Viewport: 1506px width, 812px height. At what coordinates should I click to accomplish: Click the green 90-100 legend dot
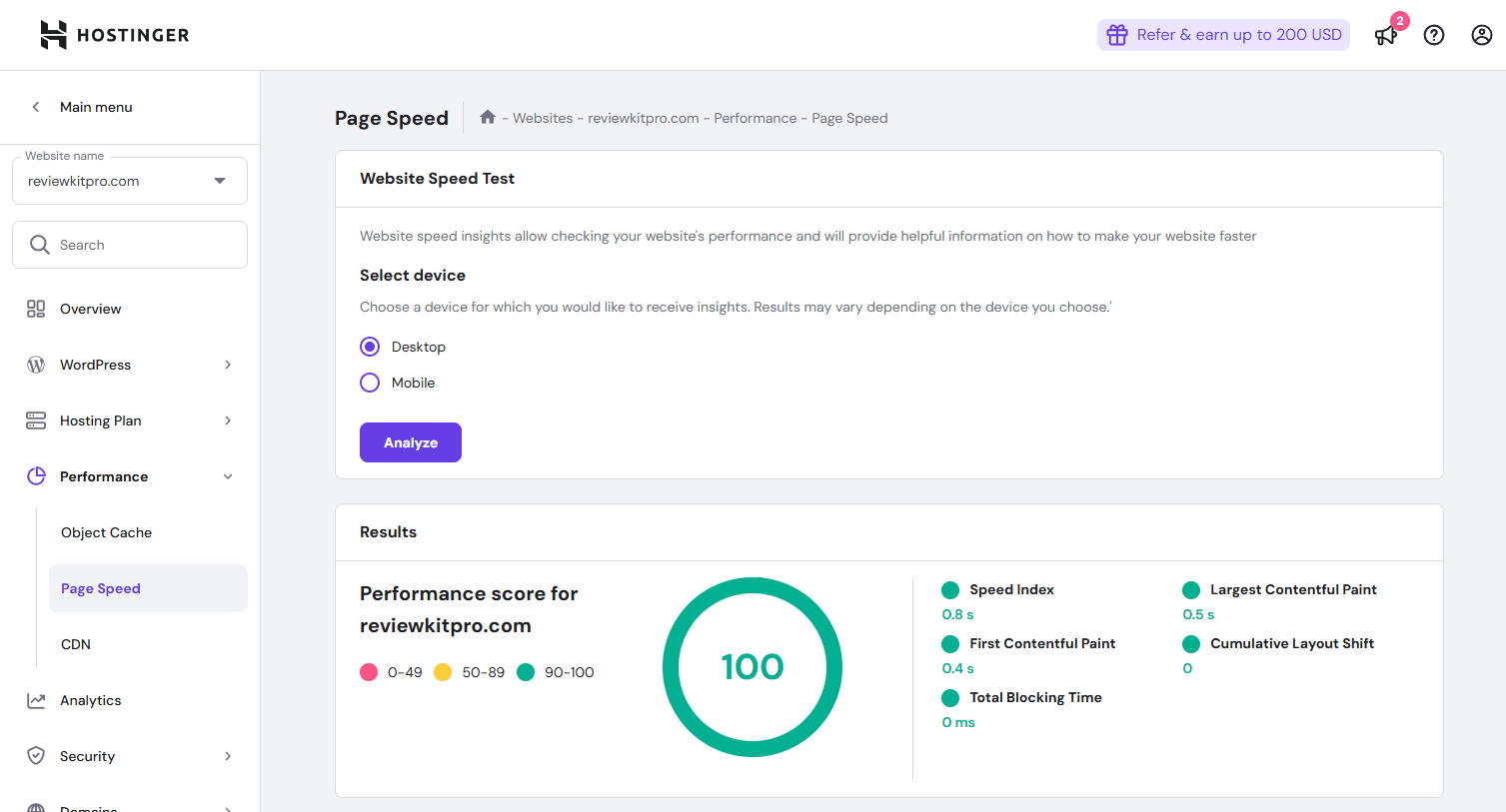tap(526, 672)
